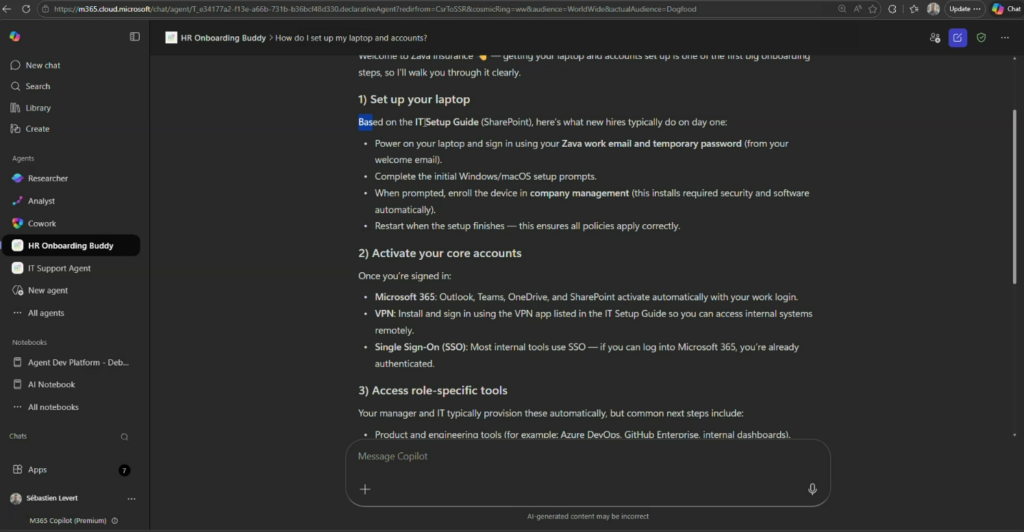This screenshot has height=532, width=1024.
Task: Open the Library page
Action: coord(38,108)
